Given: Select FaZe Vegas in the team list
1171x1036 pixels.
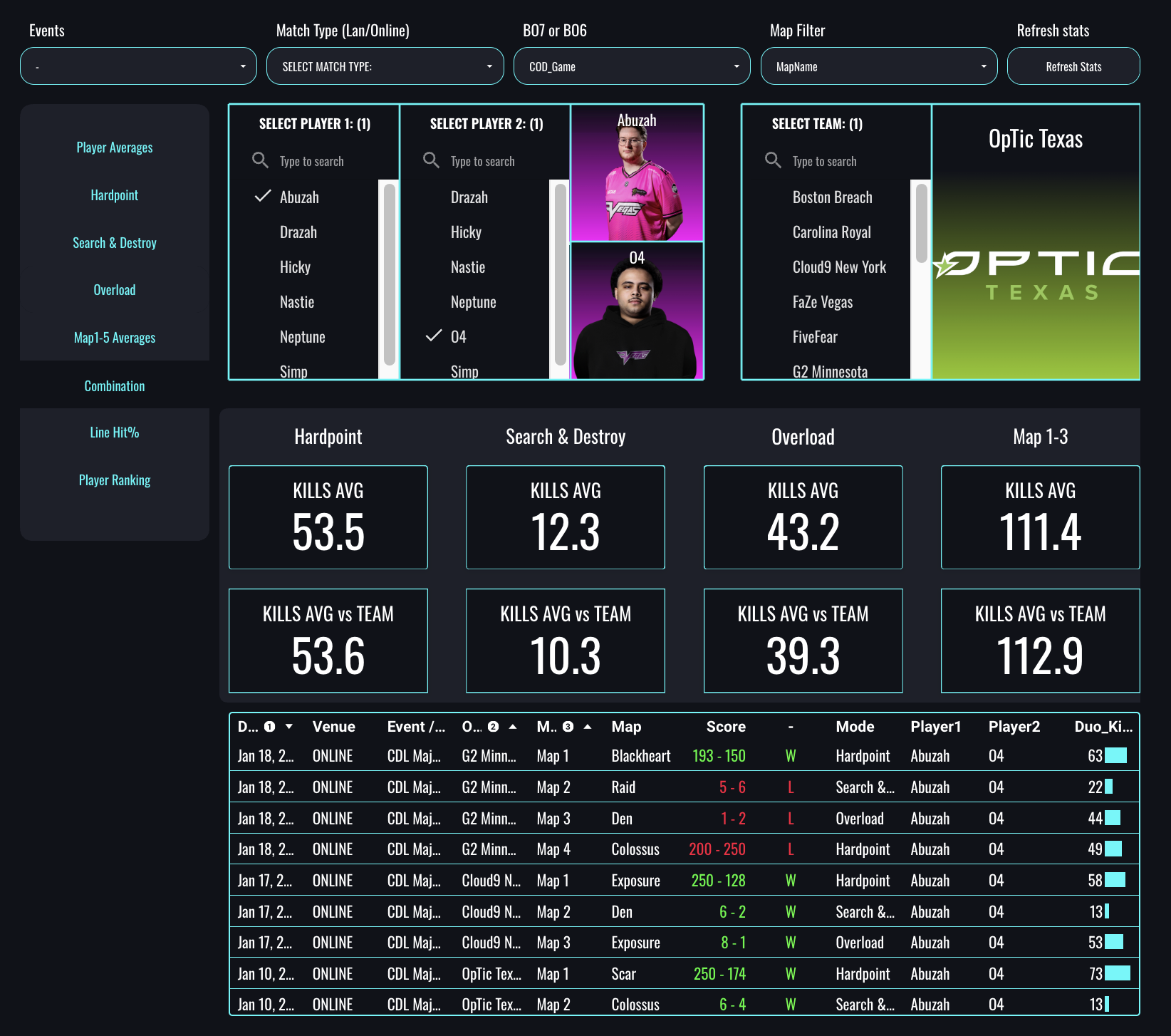Looking at the screenshot, I should (822, 302).
